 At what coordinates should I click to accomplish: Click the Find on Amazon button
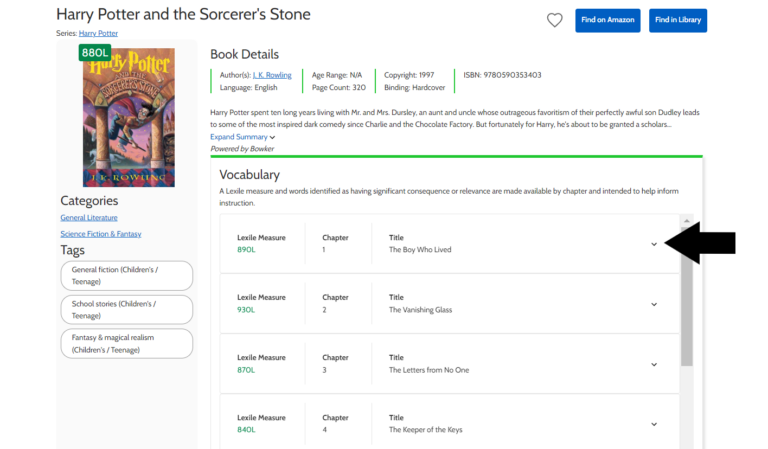click(607, 20)
